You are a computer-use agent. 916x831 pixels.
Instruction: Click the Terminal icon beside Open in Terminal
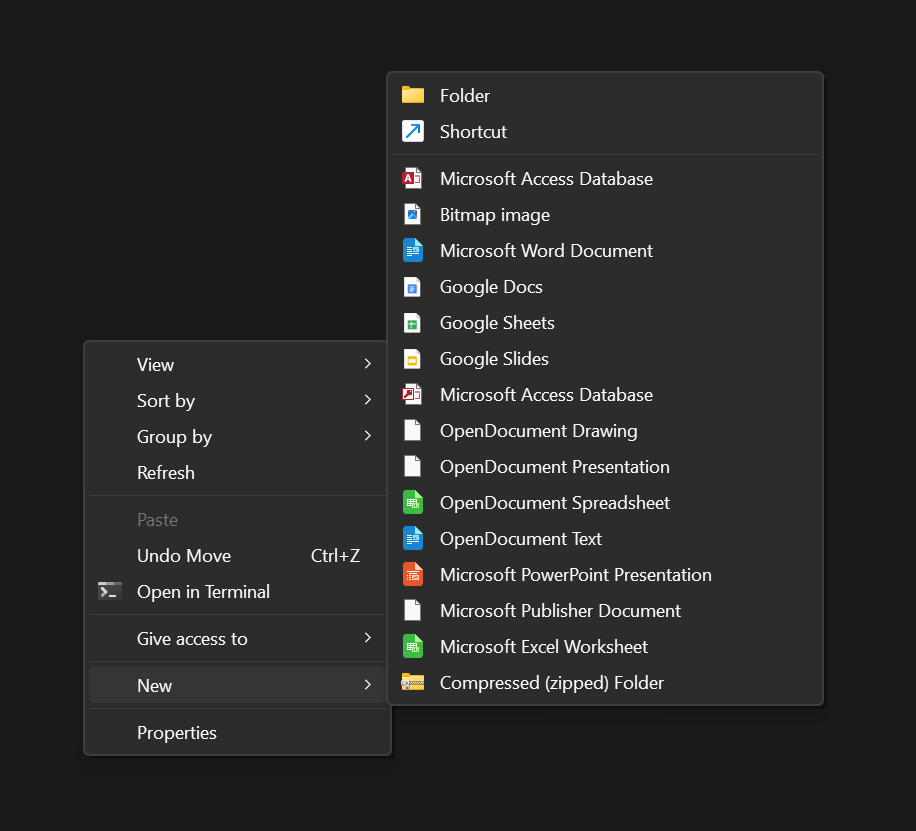coord(110,591)
